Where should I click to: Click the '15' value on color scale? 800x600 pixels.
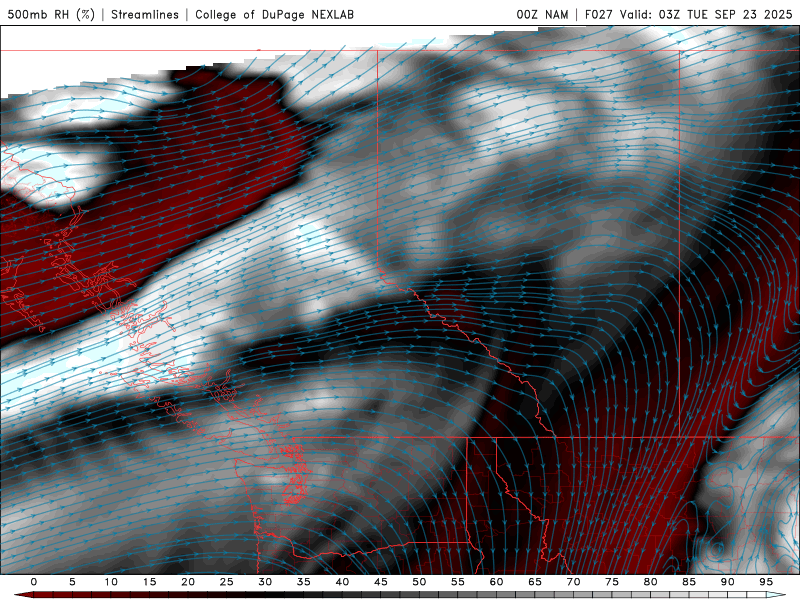pyautogui.click(x=149, y=582)
